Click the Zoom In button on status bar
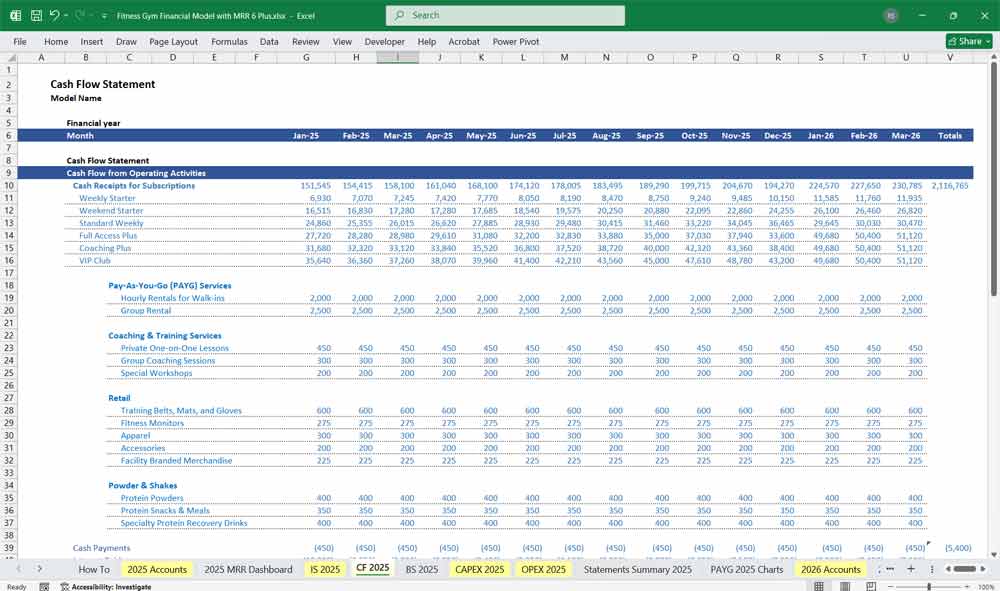Screen dimensions: 1000x591 (967, 586)
